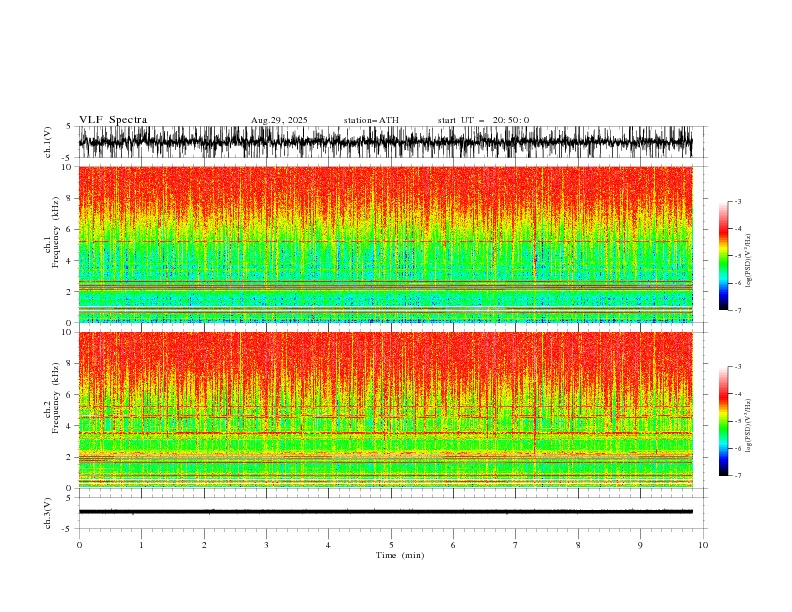Click time axis tick label "5"
Image resolution: width=792 pixels, height=612 pixels.
[391, 545]
